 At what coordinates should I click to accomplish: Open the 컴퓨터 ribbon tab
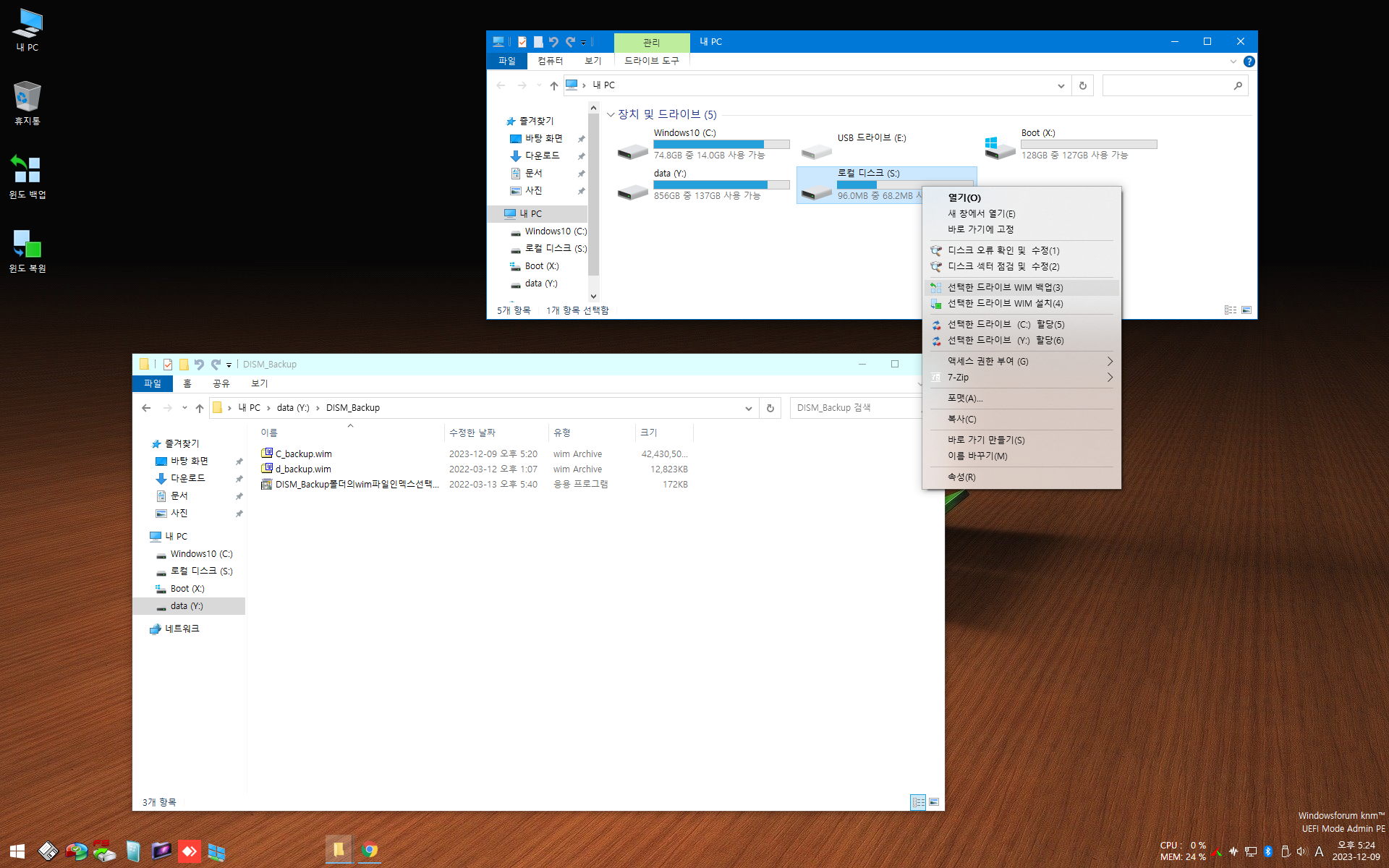551,61
